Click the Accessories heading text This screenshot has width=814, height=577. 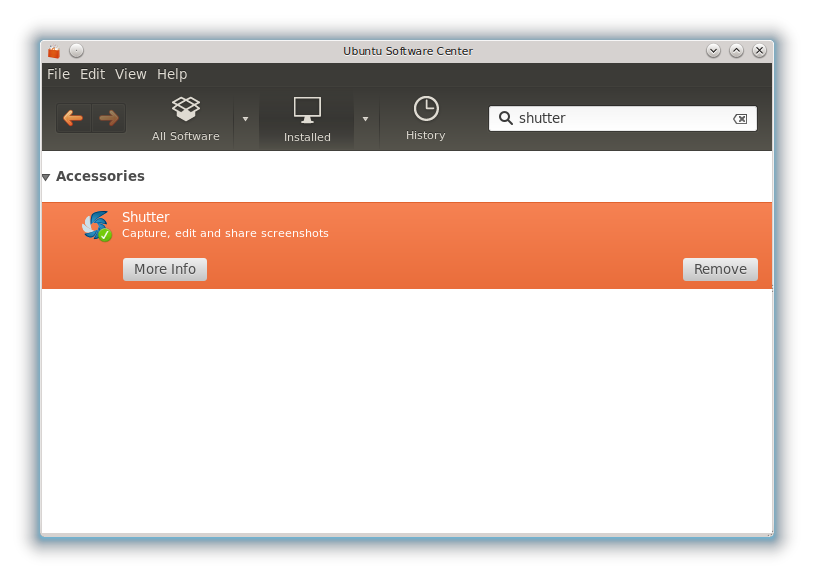[x=100, y=176]
